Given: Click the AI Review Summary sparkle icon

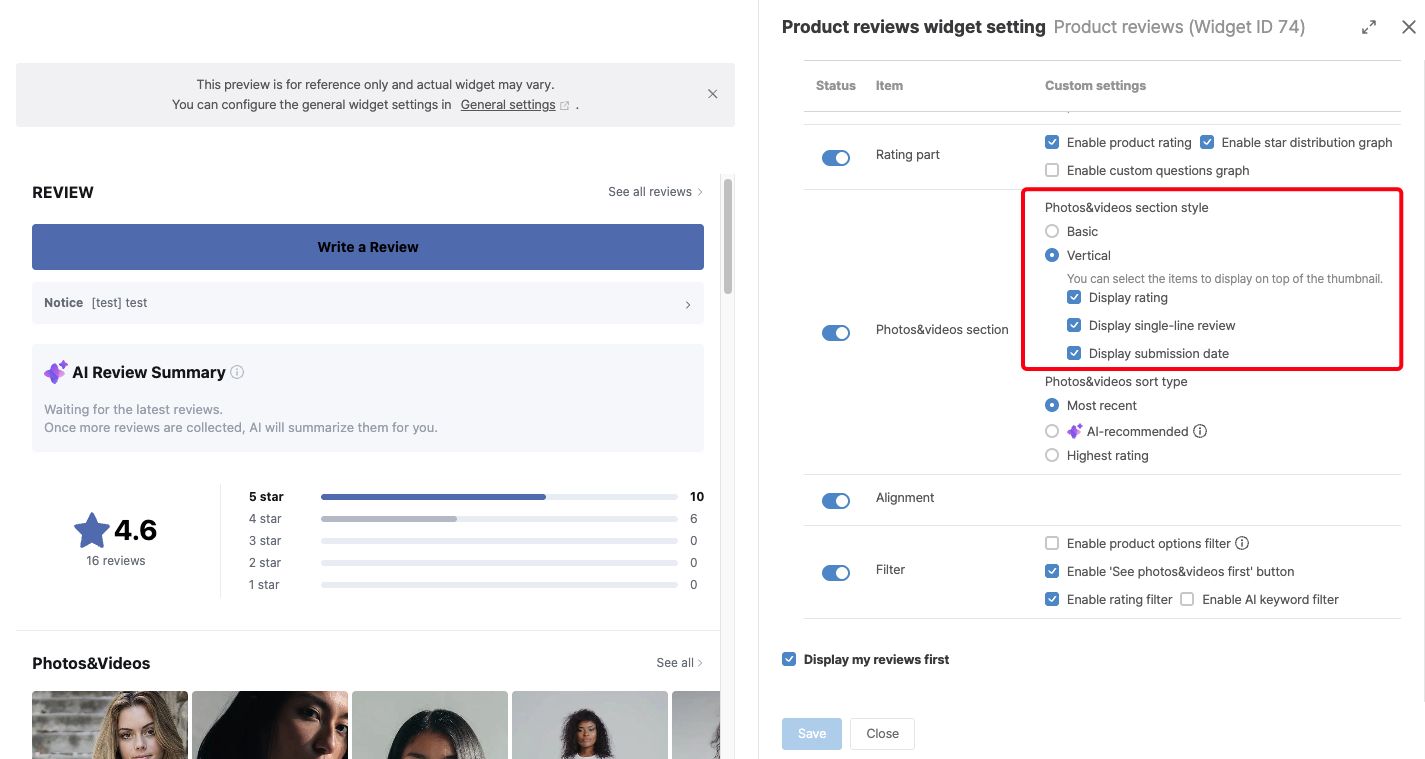Looking at the screenshot, I should (56, 372).
